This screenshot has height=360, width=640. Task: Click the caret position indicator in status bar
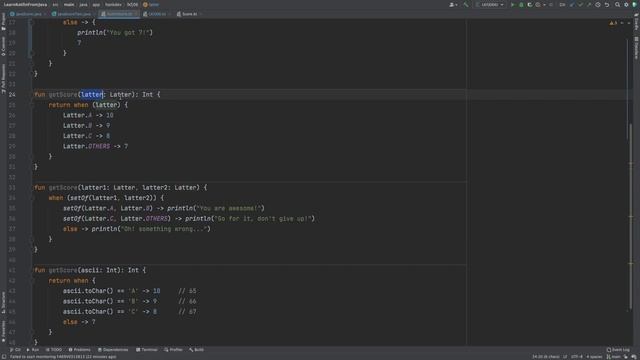point(546,357)
